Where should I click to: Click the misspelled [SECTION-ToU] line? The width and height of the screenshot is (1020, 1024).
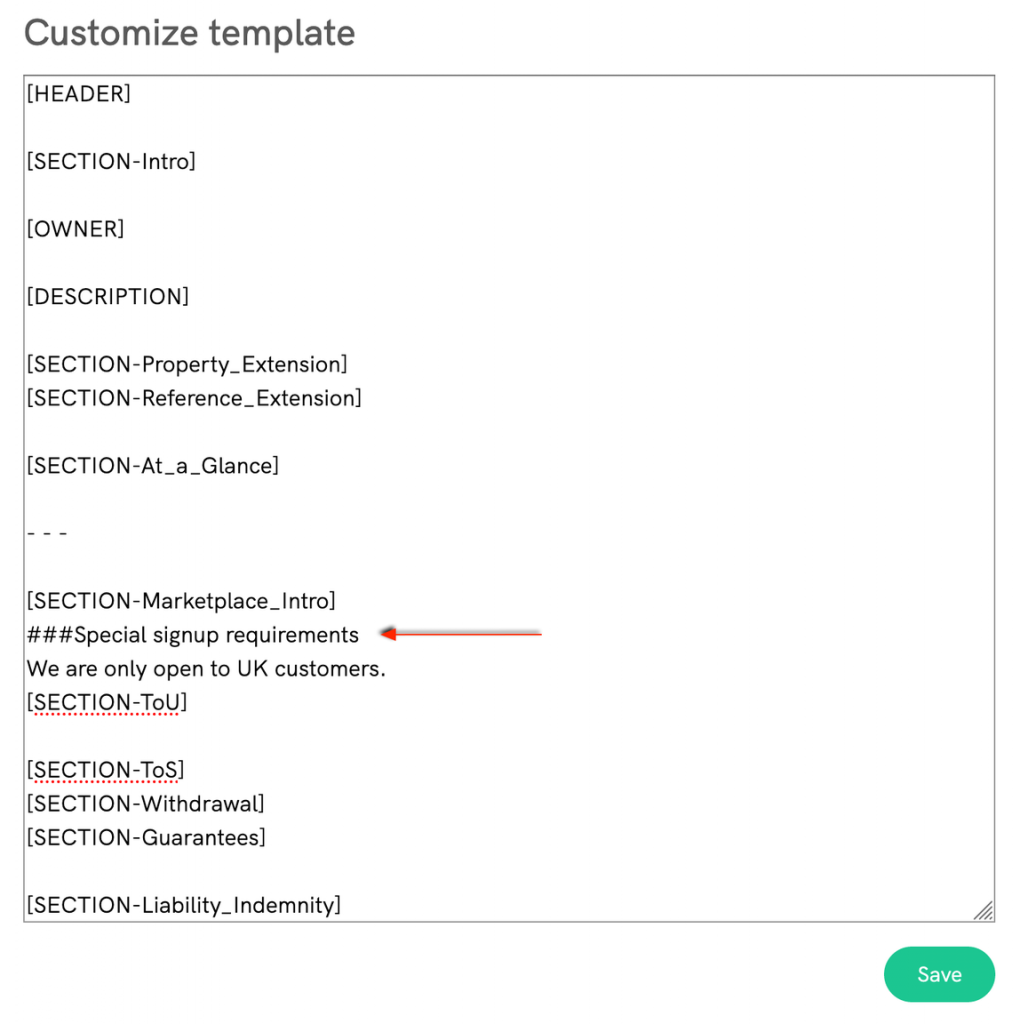click(x=107, y=703)
